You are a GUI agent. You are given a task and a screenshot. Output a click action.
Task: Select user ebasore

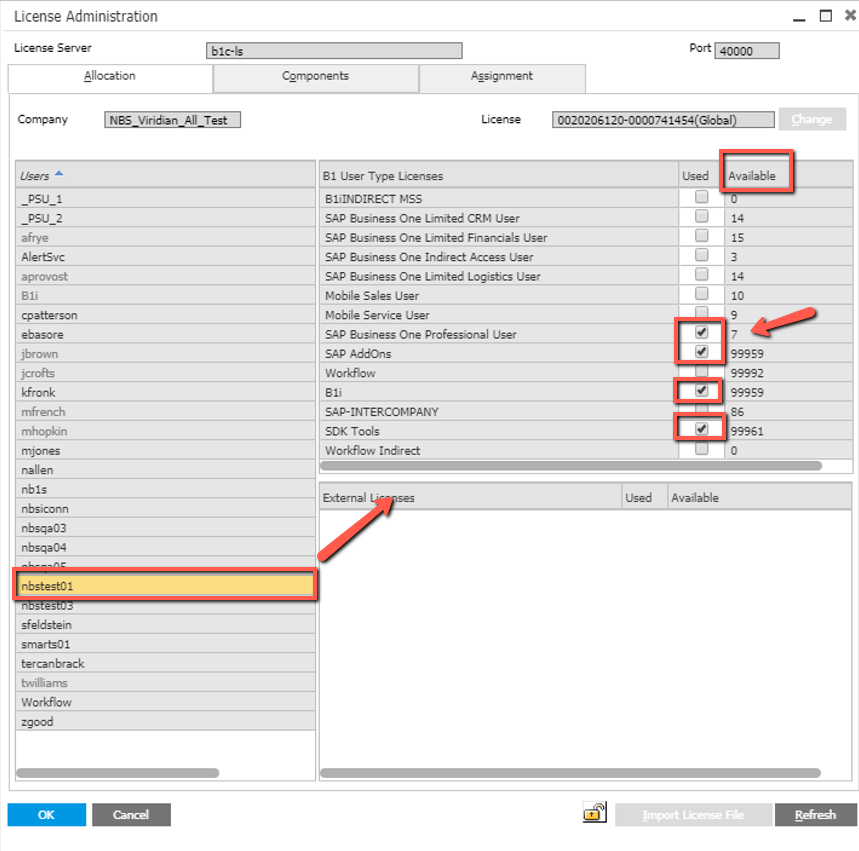point(165,334)
